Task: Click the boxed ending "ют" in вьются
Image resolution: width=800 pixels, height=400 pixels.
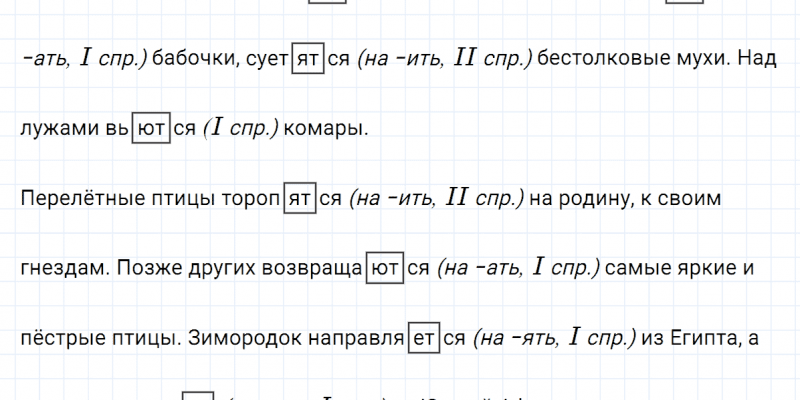Action: coord(151,129)
